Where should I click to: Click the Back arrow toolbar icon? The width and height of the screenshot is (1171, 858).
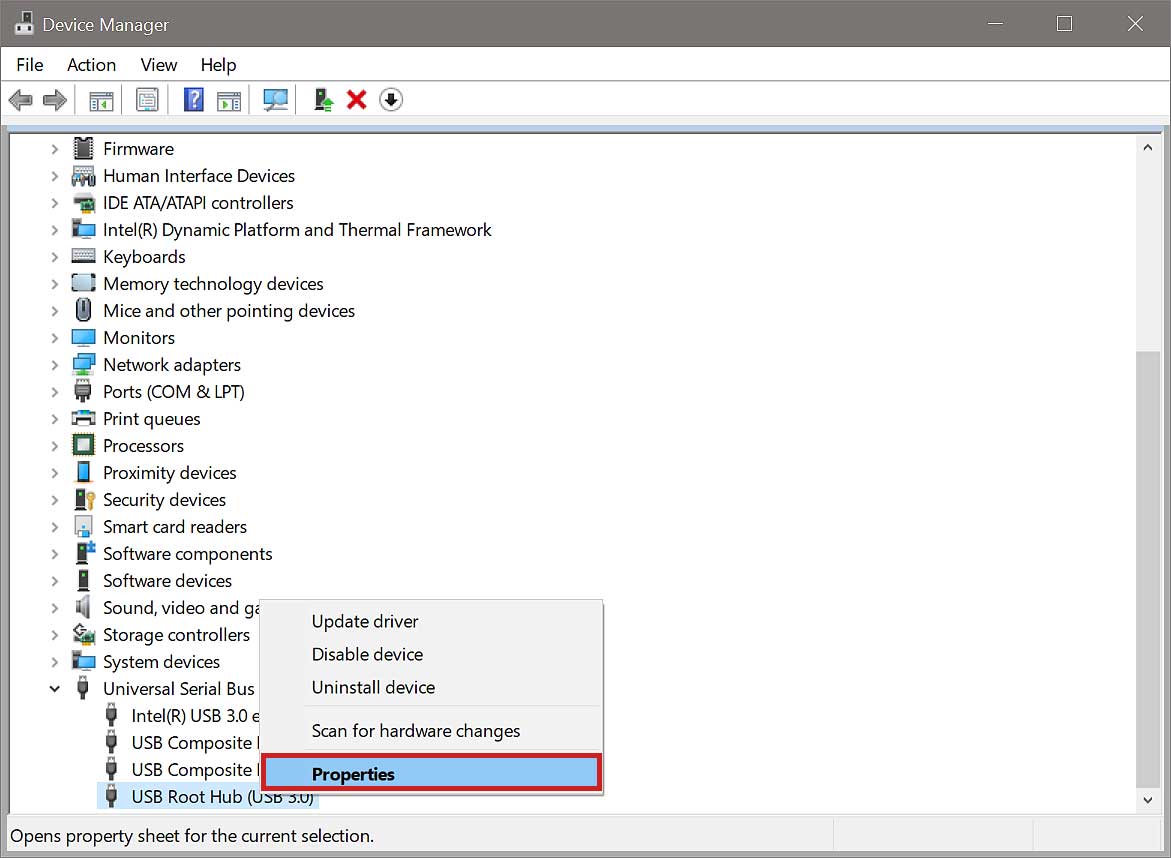click(x=21, y=99)
